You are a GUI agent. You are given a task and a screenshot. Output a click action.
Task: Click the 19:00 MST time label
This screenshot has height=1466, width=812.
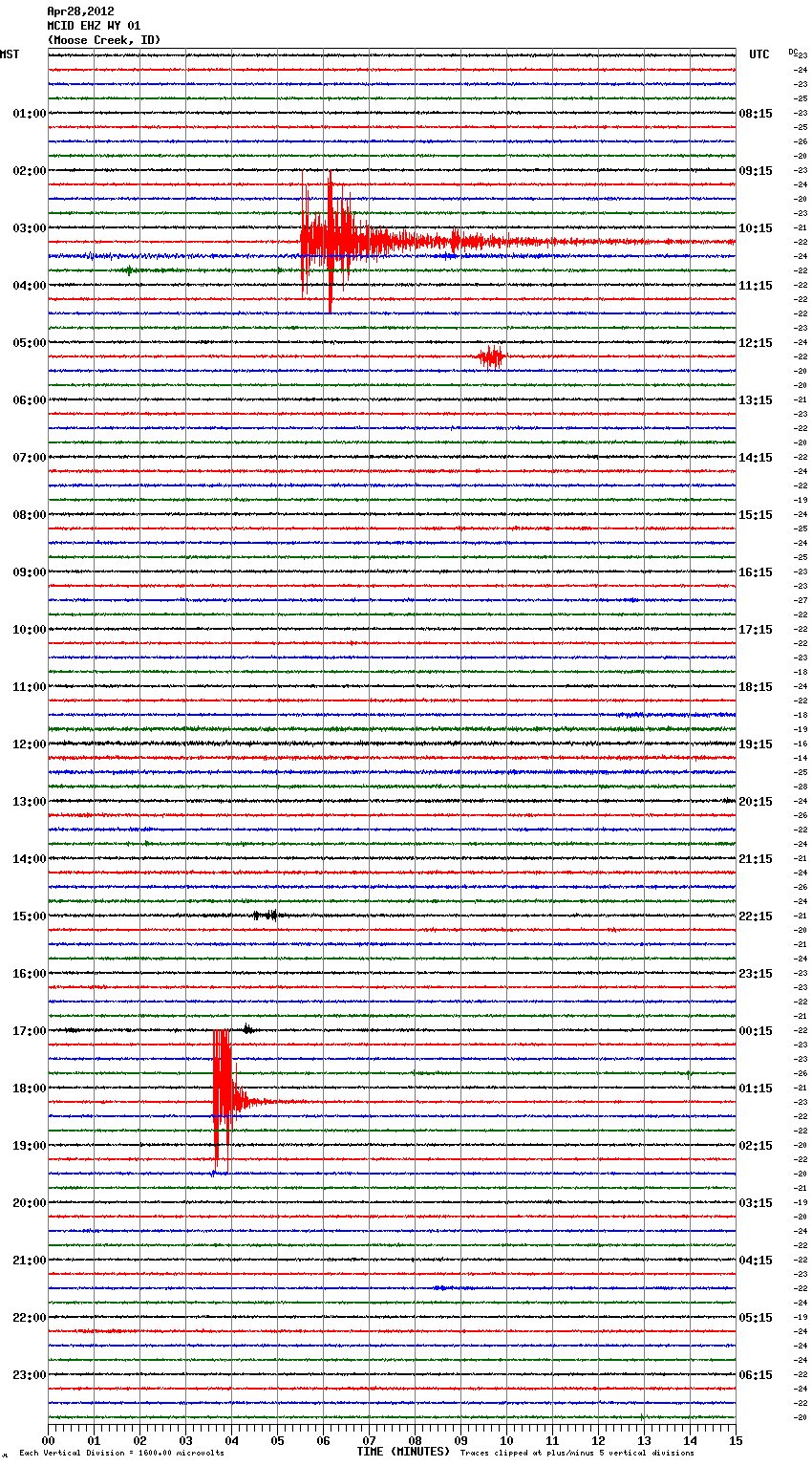tap(30, 1146)
